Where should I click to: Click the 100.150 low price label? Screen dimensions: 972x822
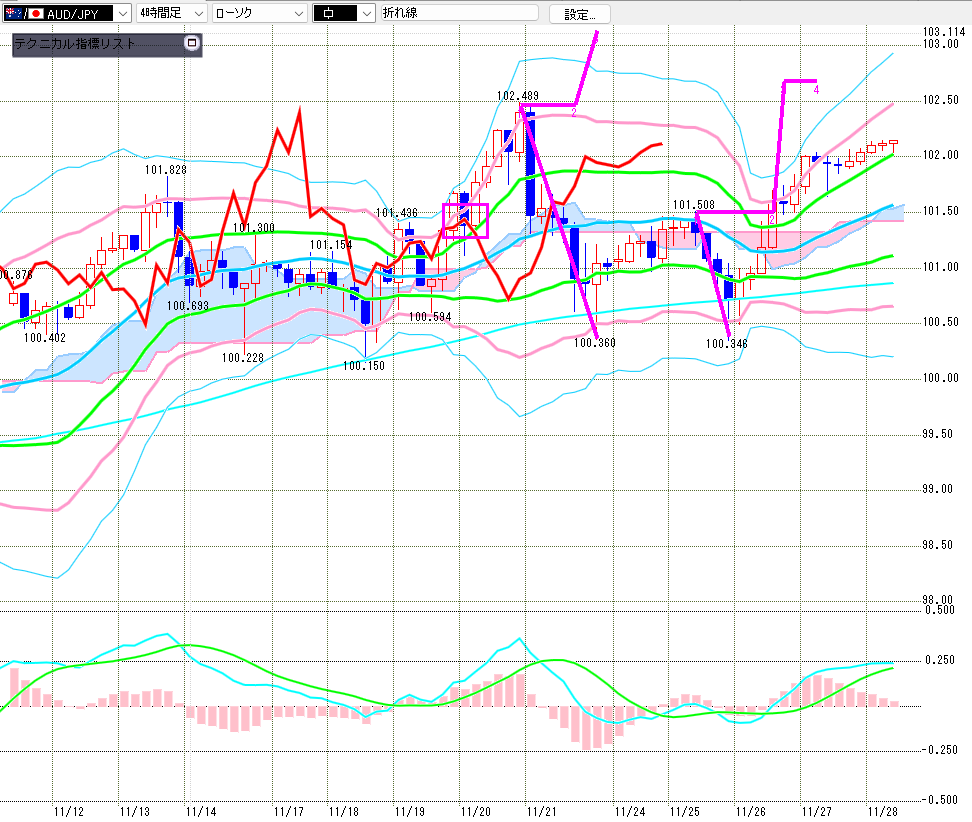(x=364, y=366)
